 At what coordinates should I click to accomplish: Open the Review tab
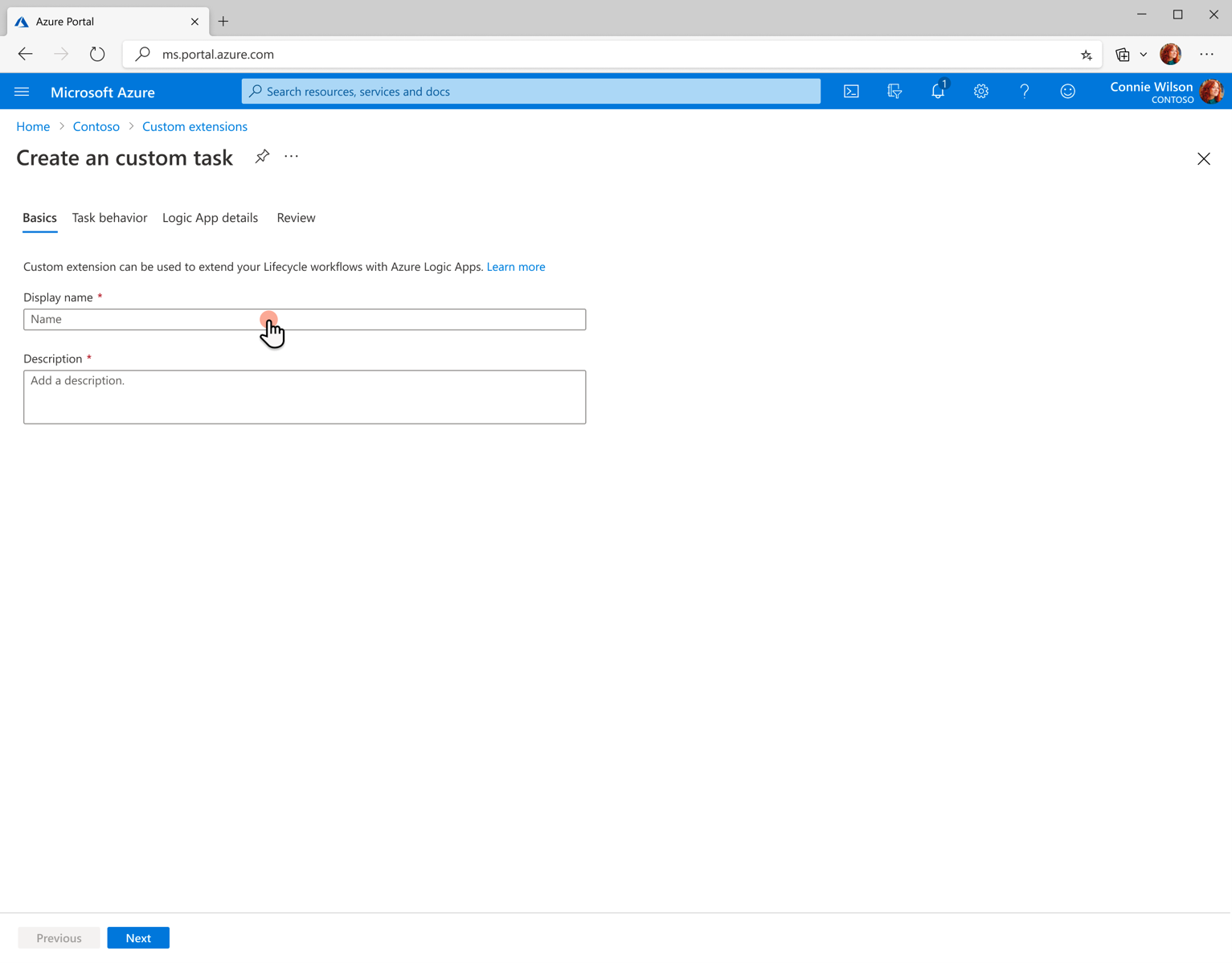tap(296, 218)
